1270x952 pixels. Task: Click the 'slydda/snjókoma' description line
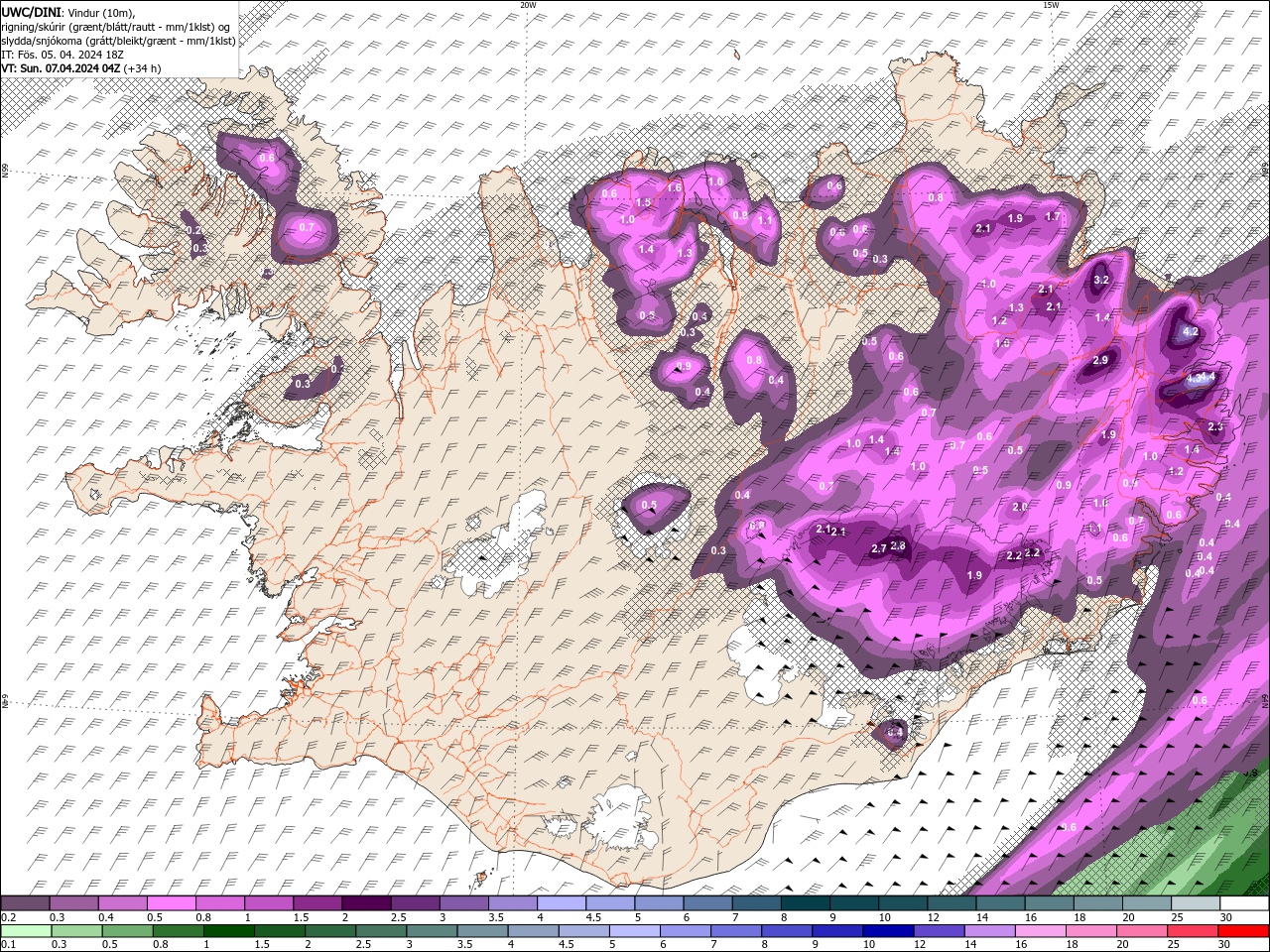[x=119, y=40]
